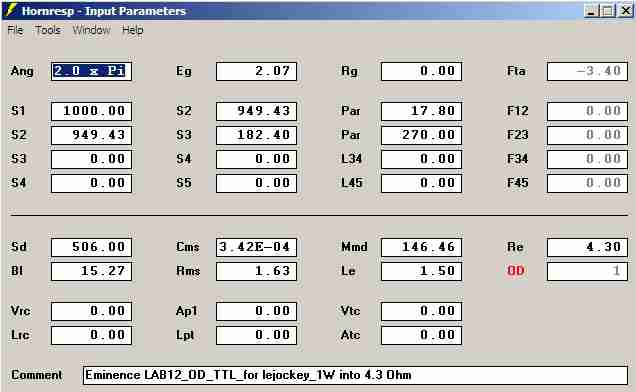Click the Re field with 4.30
Image resolution: width=636 pixels, height=392 pixels.
coord(587,247)
